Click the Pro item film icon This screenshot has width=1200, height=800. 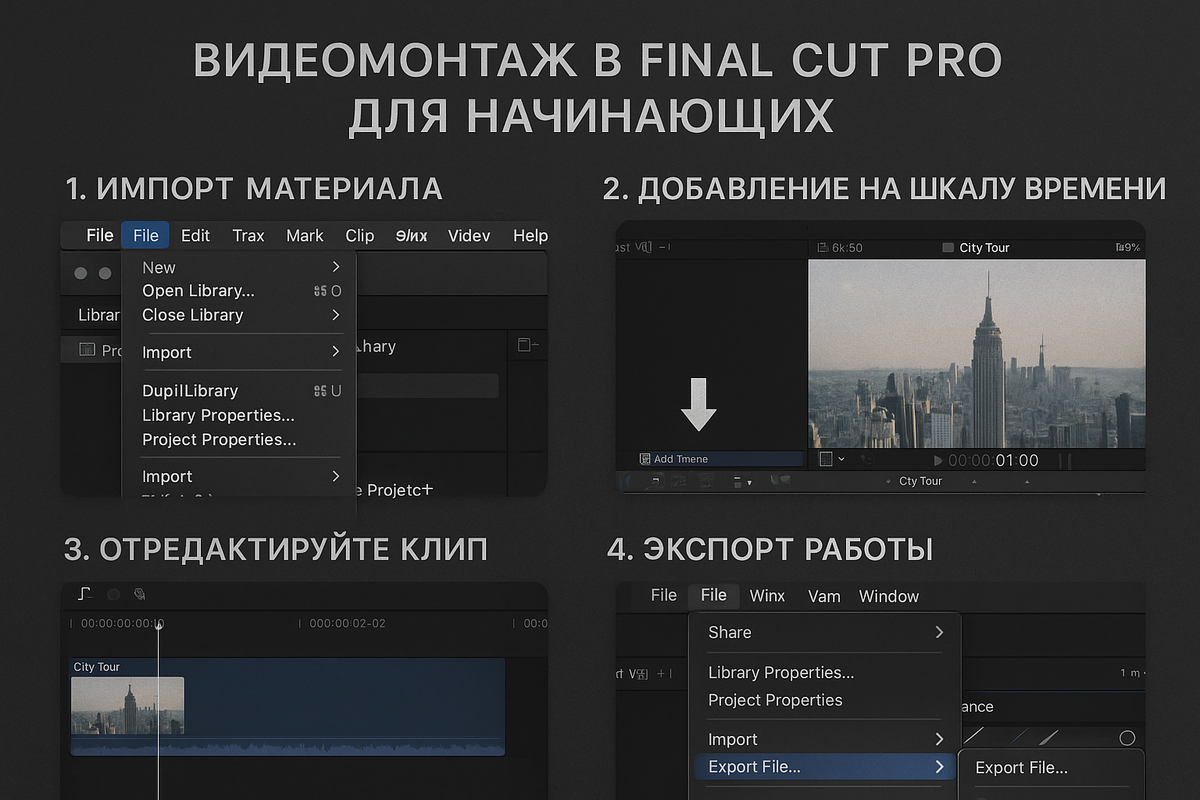point(87,350)
